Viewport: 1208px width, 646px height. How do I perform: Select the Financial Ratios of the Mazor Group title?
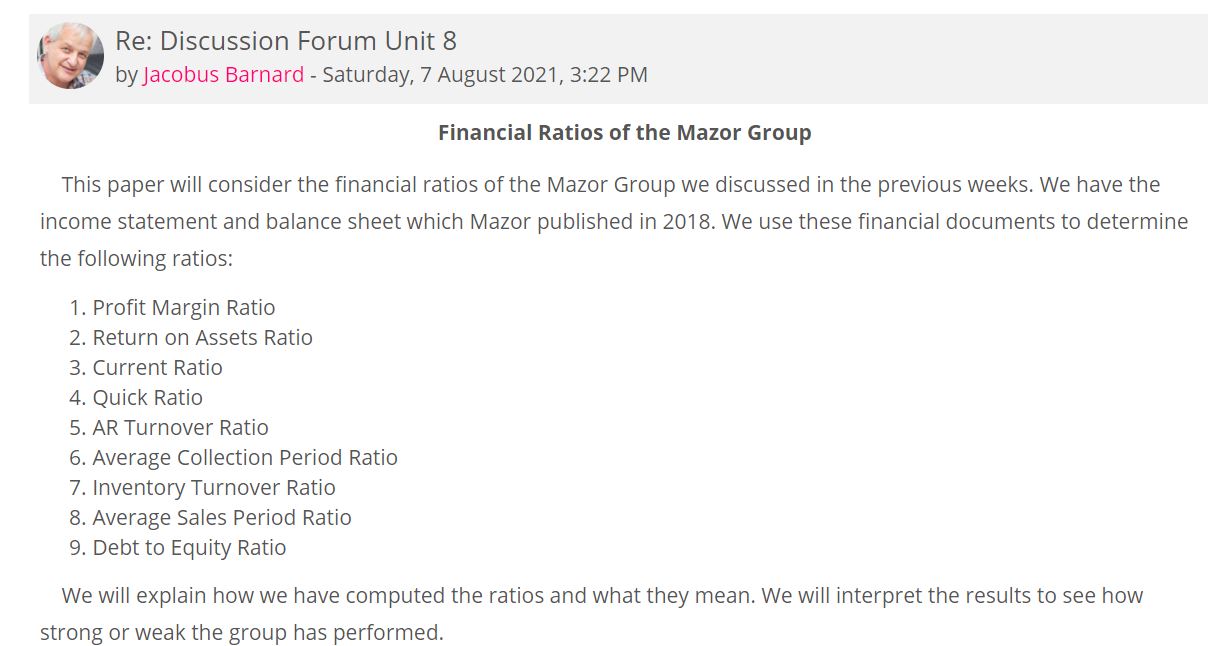pos(624,133)
